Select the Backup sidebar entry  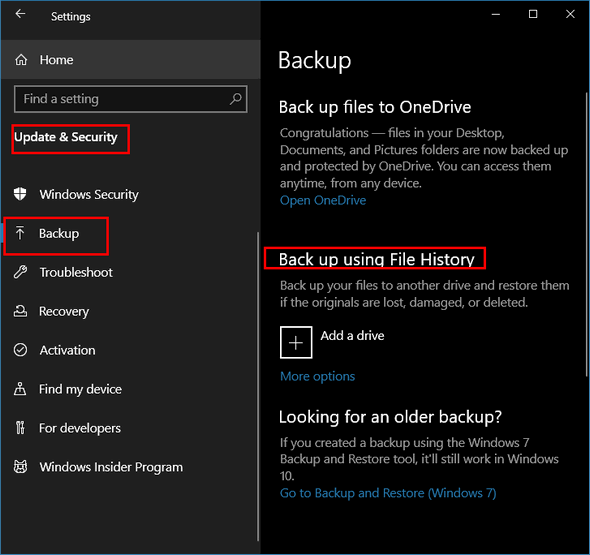point(130,233)
